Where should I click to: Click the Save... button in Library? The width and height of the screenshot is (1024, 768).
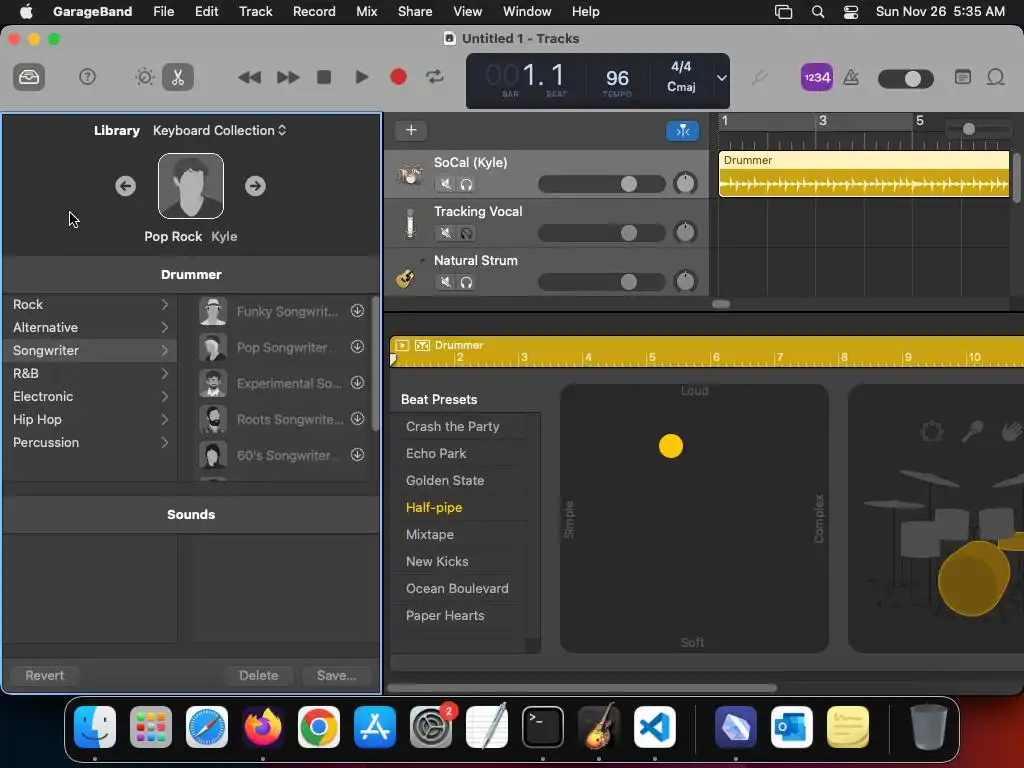(x=336, y=675)
